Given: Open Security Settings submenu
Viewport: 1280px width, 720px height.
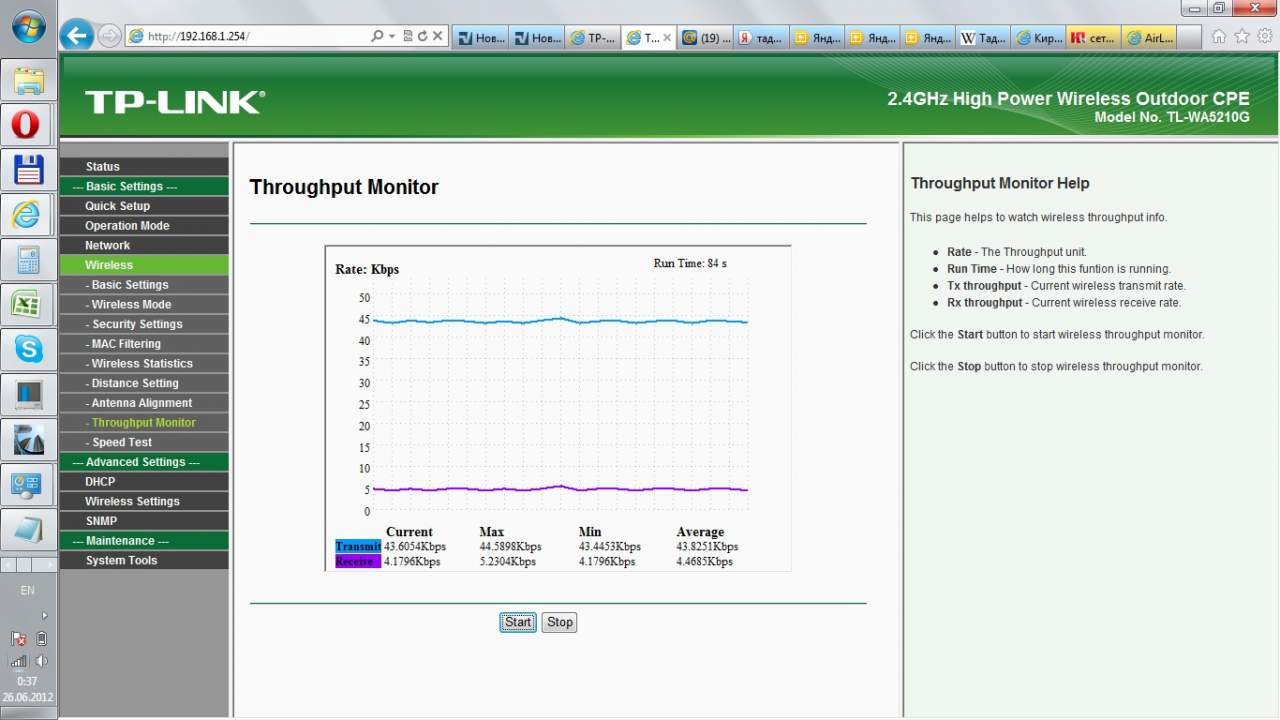Looking at the screenshot, I should pyautogui.click(x=144, y=324).
